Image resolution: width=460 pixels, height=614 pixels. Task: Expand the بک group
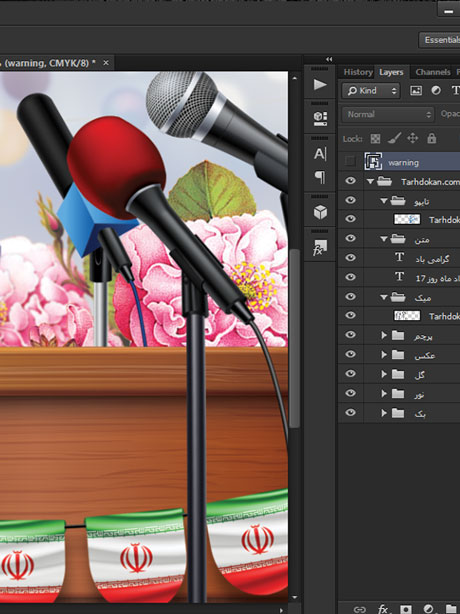pyautogui.click(x=384, y=413)
